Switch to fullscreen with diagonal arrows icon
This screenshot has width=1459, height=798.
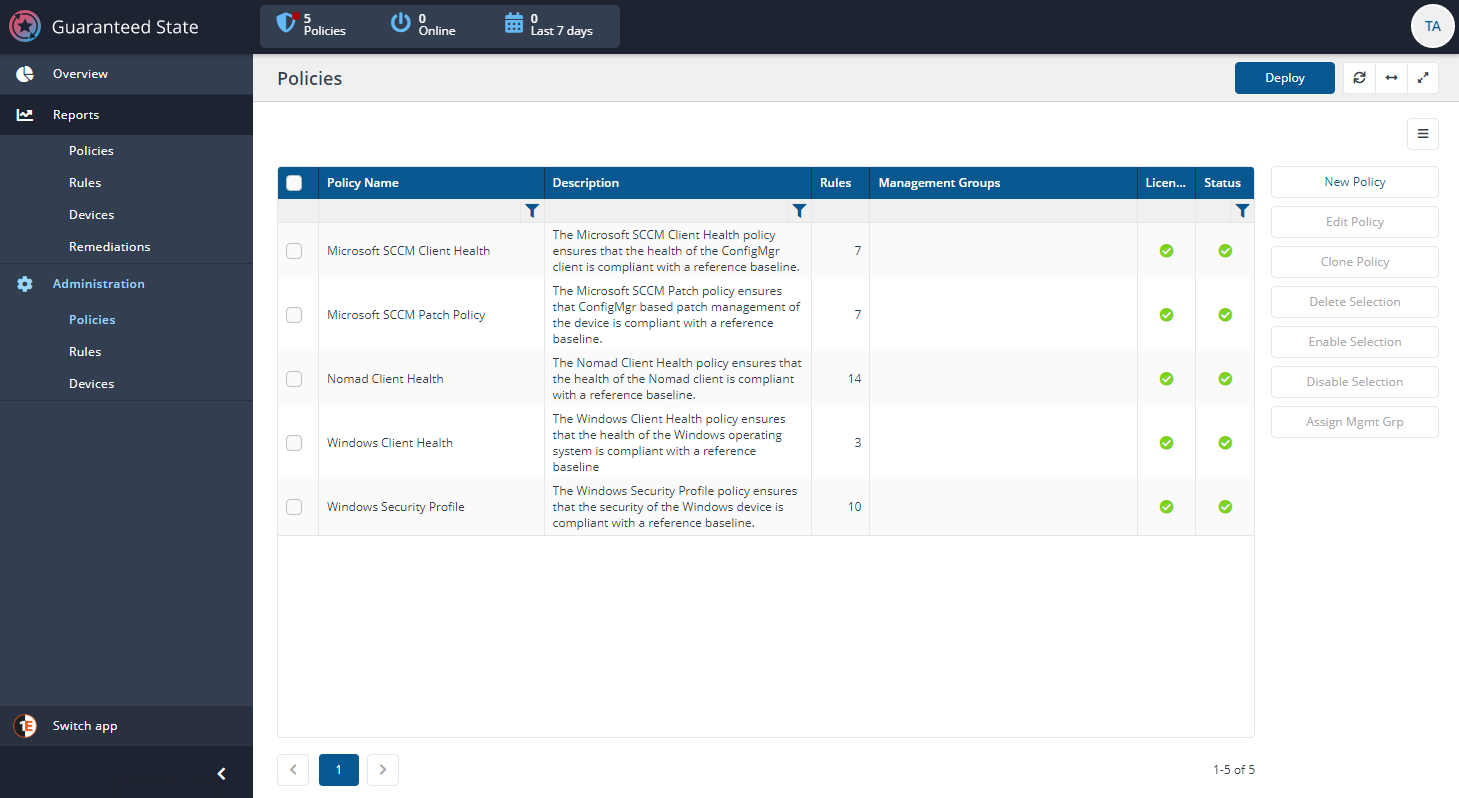click(1423, 78)
